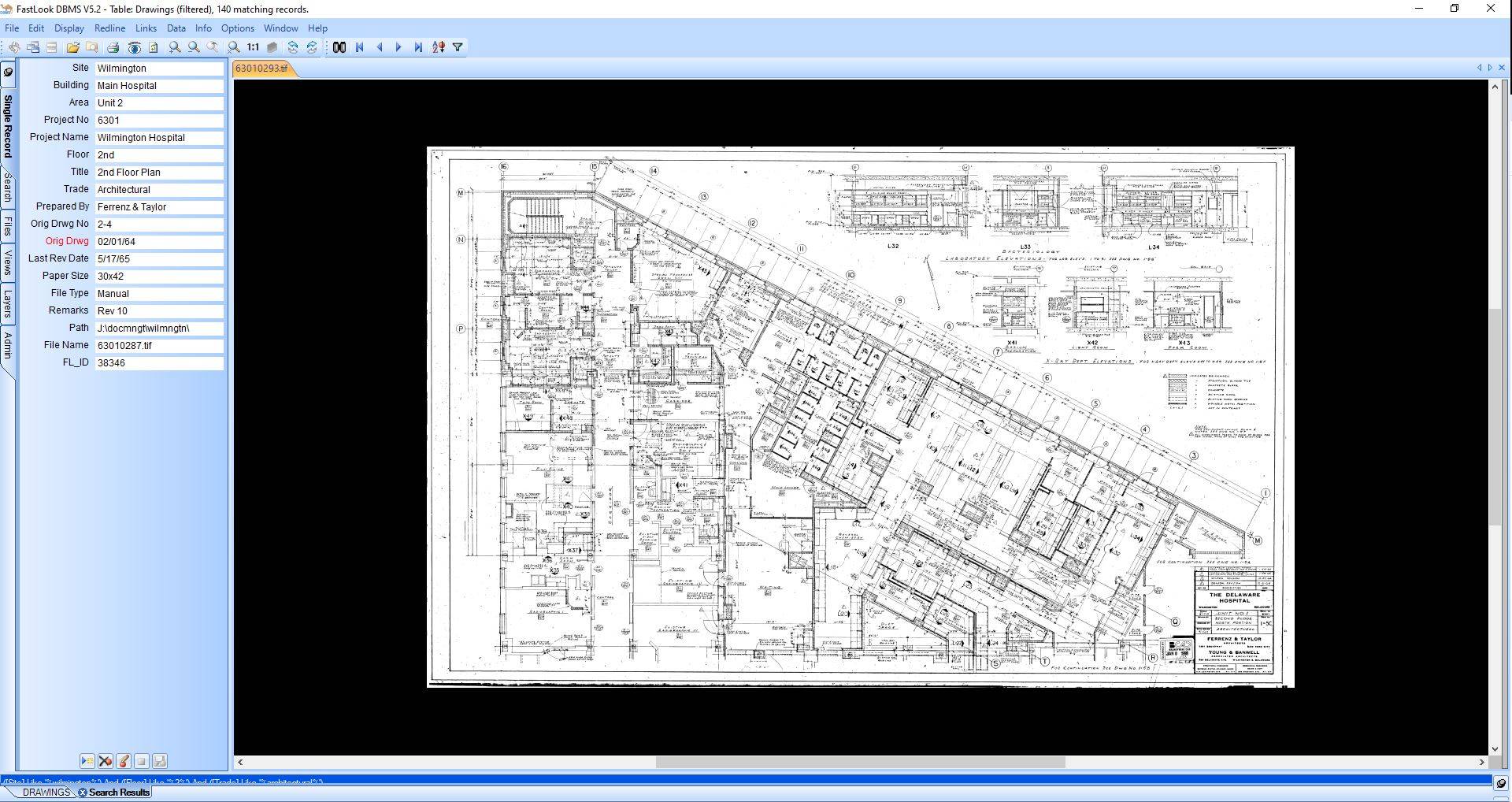Close the Search Results tab
This screenshot has width=1512, height=802.
[83, 793]
